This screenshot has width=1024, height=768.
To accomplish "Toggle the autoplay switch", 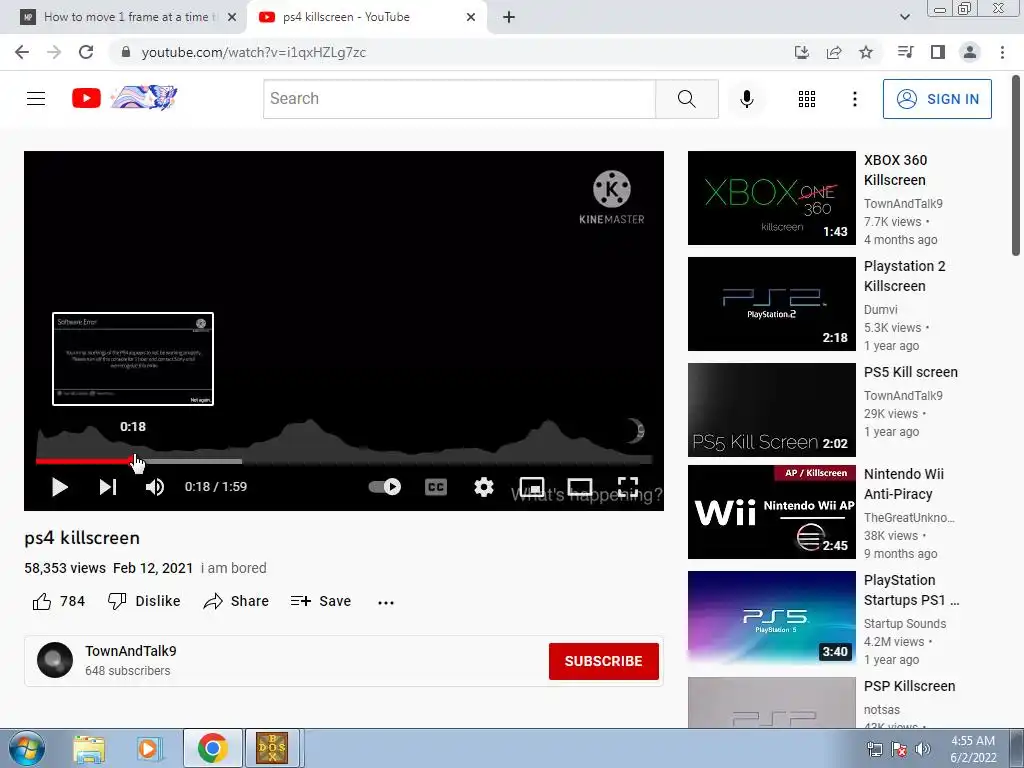I will [385, 487].
